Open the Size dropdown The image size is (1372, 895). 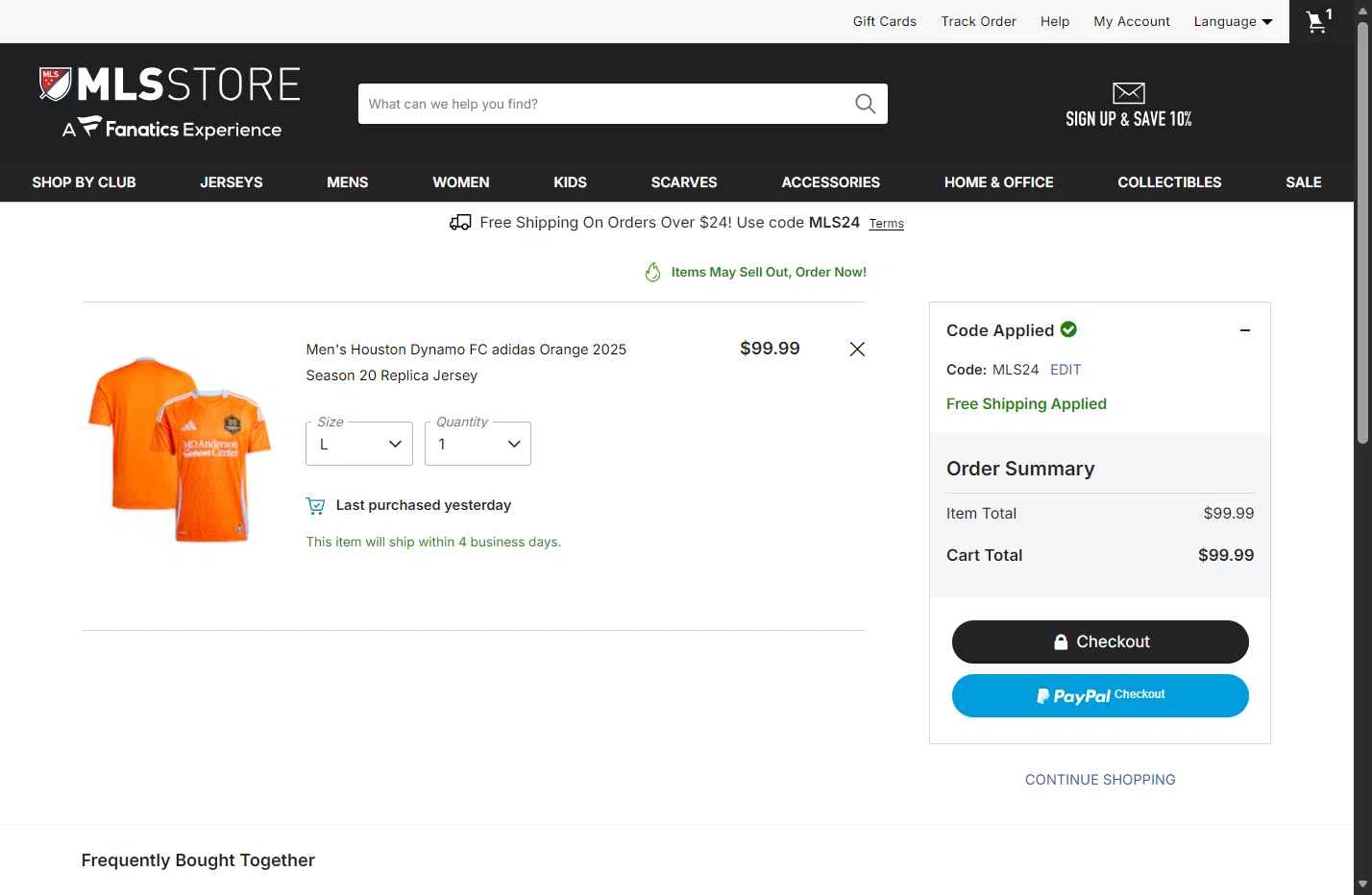pyautogui.click(x=359, y=444)
